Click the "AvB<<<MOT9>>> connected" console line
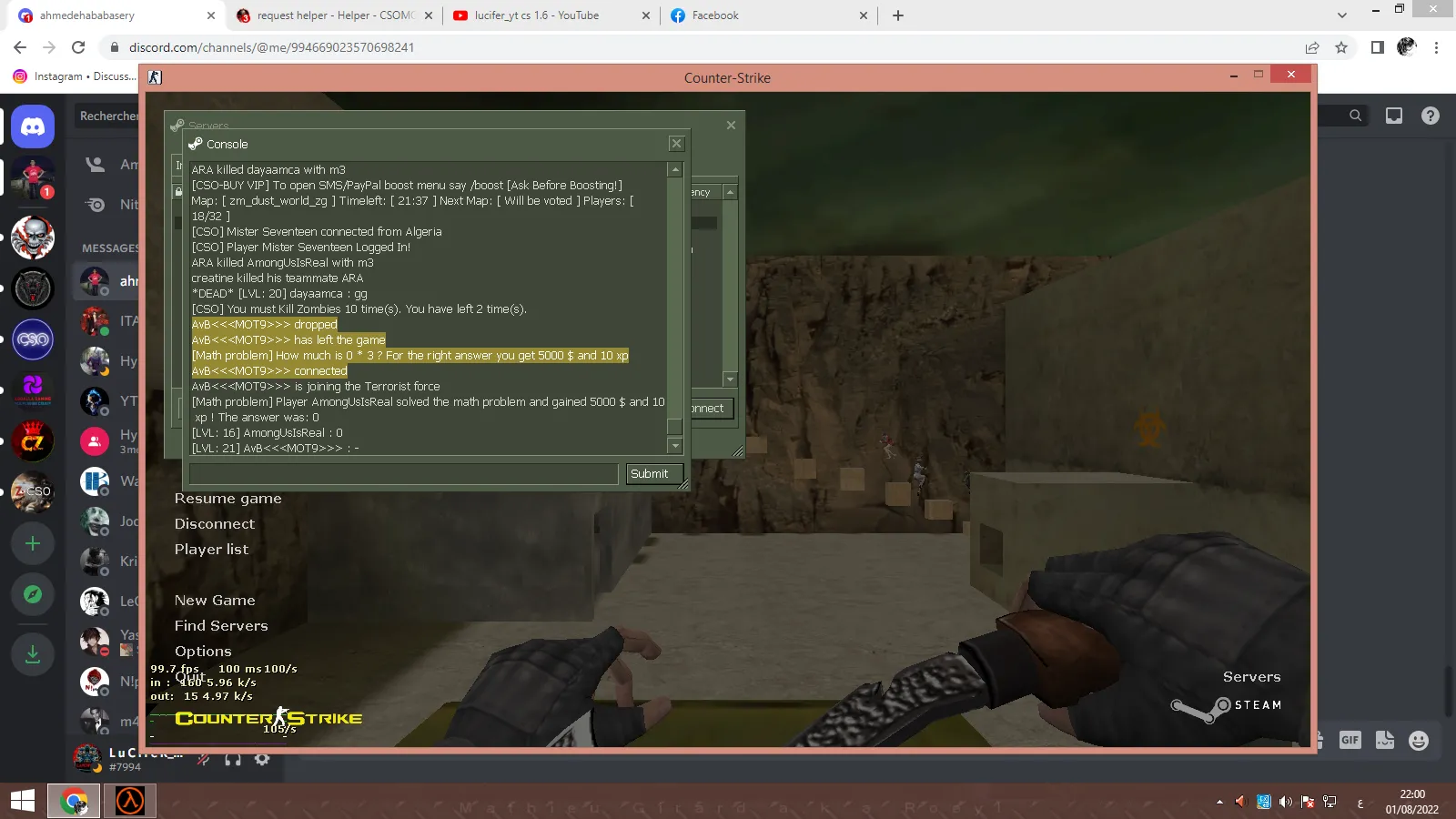Image resolution: width=1456 pixels, height=819 pixels. [x=269, y=371]
